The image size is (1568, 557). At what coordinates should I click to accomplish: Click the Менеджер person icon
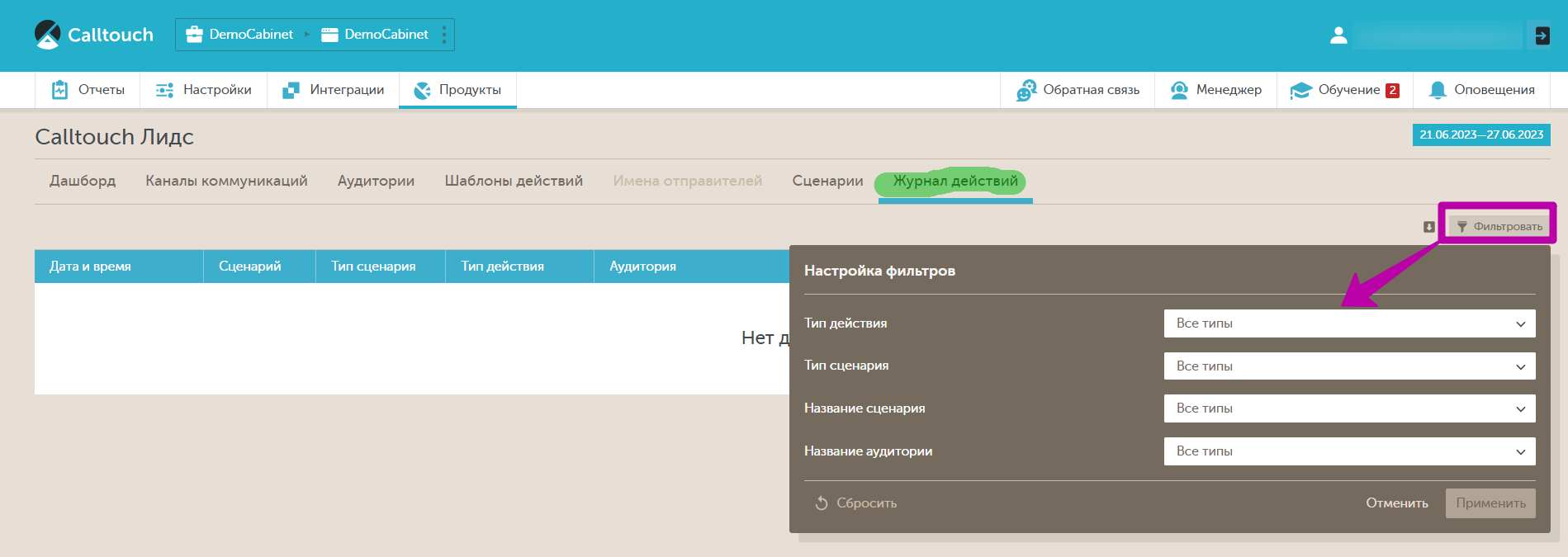click(1179, 90)
